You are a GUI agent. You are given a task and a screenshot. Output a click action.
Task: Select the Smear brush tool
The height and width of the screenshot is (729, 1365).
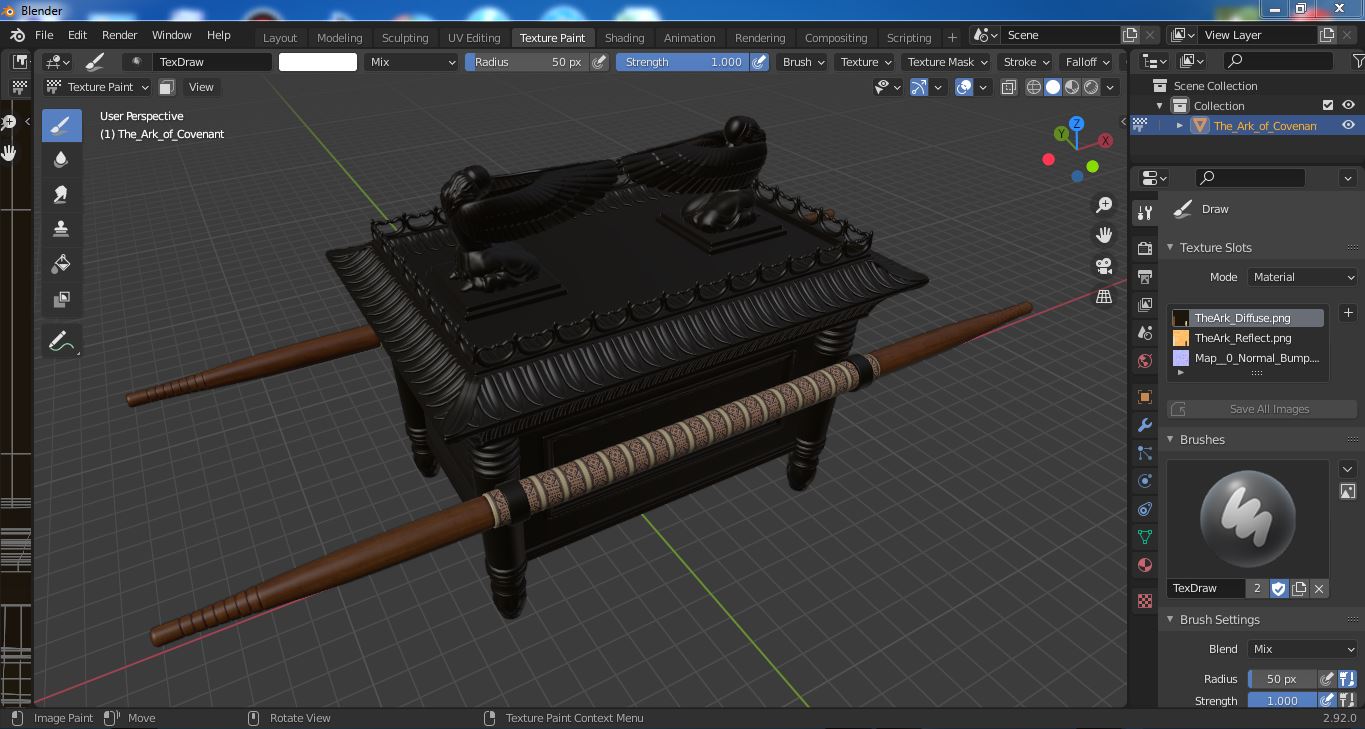pos(61,194)
